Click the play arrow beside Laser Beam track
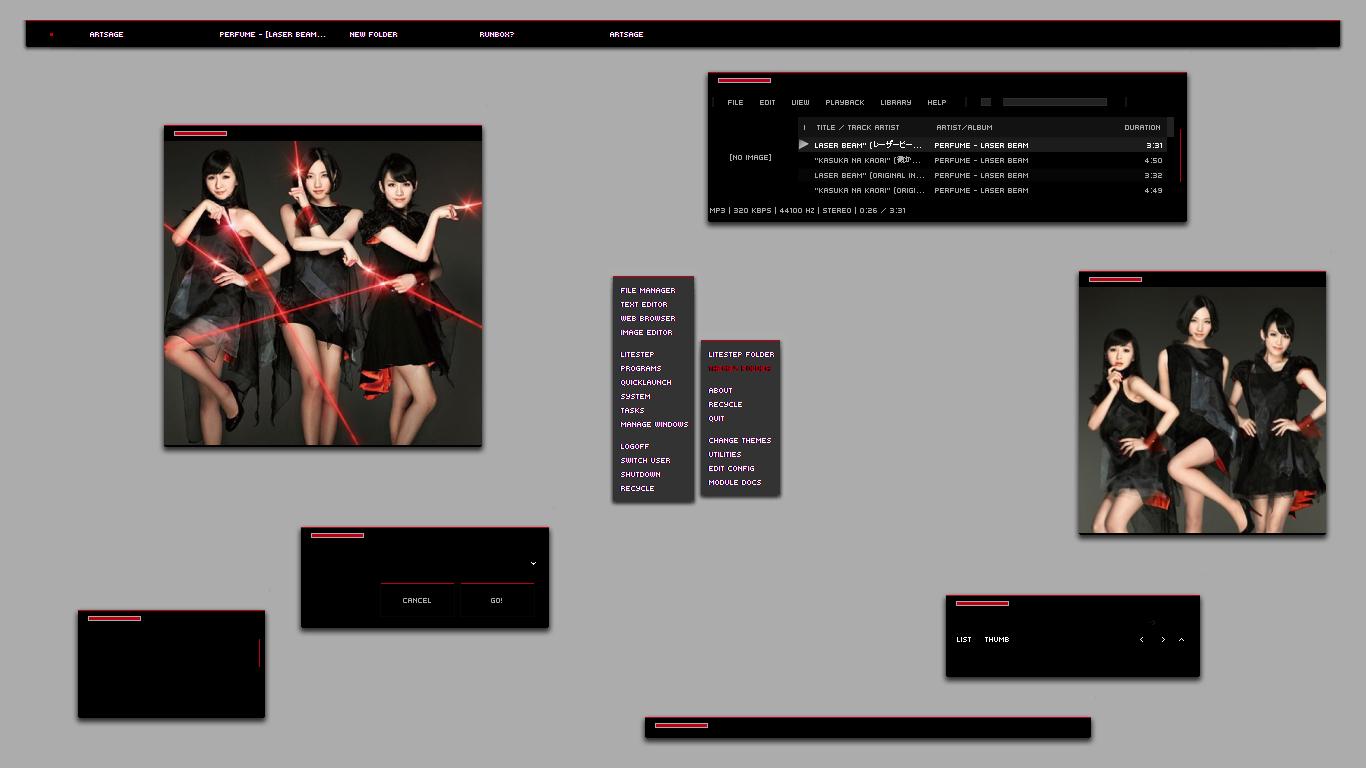This screenshot has height=768, width=1366. pos(803,145)
